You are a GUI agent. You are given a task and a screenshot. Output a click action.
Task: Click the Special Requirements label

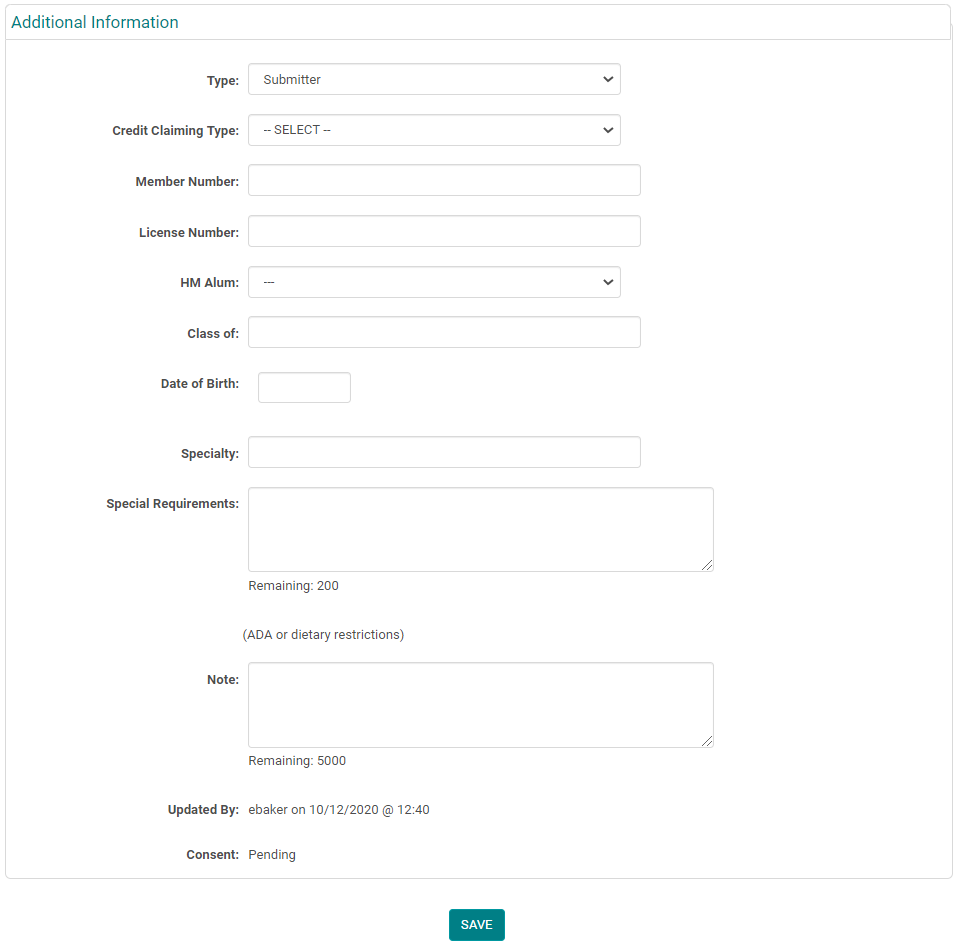[x=172, y=504]
